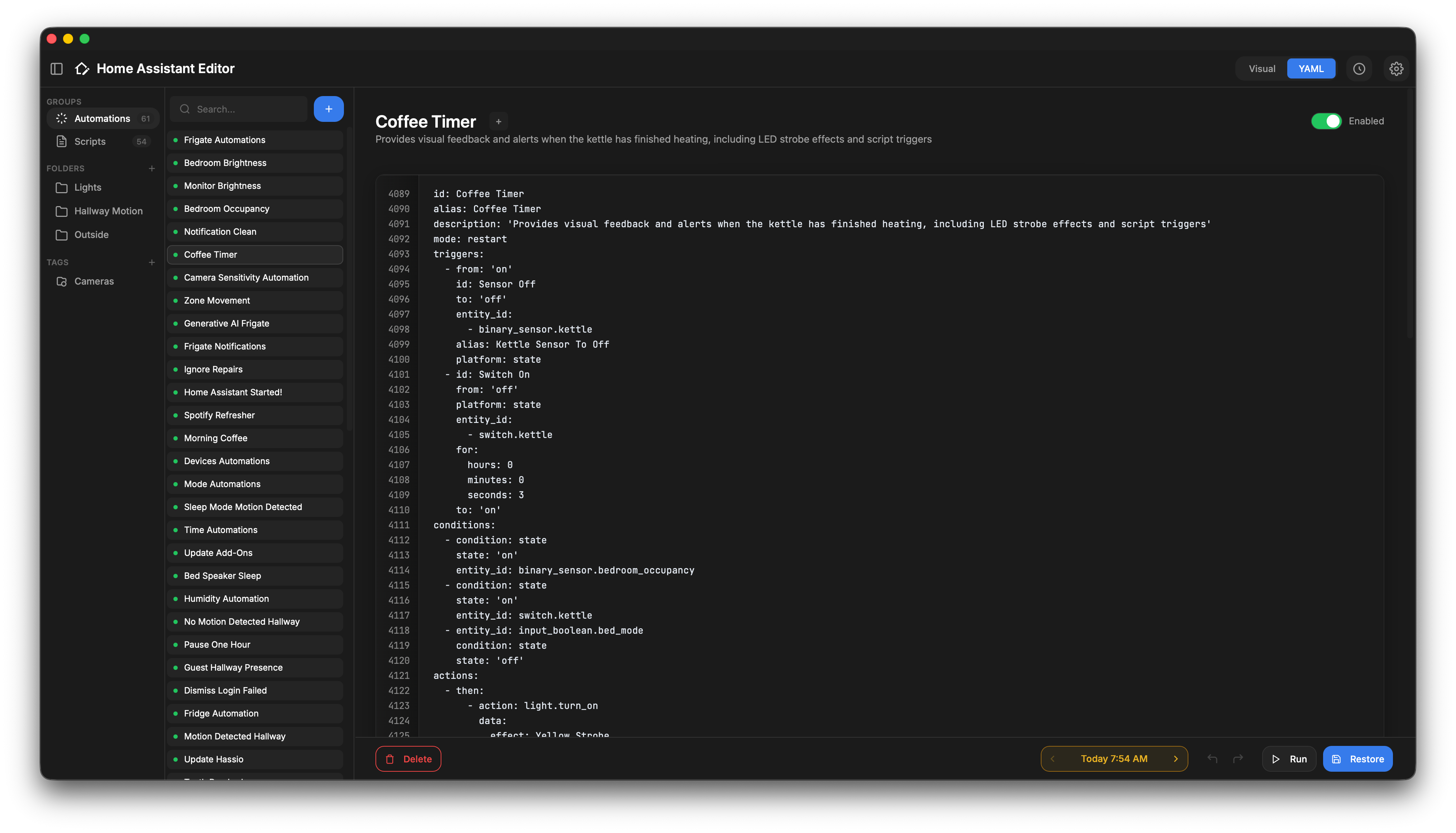This screenshot has height=833, width=1456.
Task: Select Camera Sensitivity Automation
Action: tap(255, 277)
